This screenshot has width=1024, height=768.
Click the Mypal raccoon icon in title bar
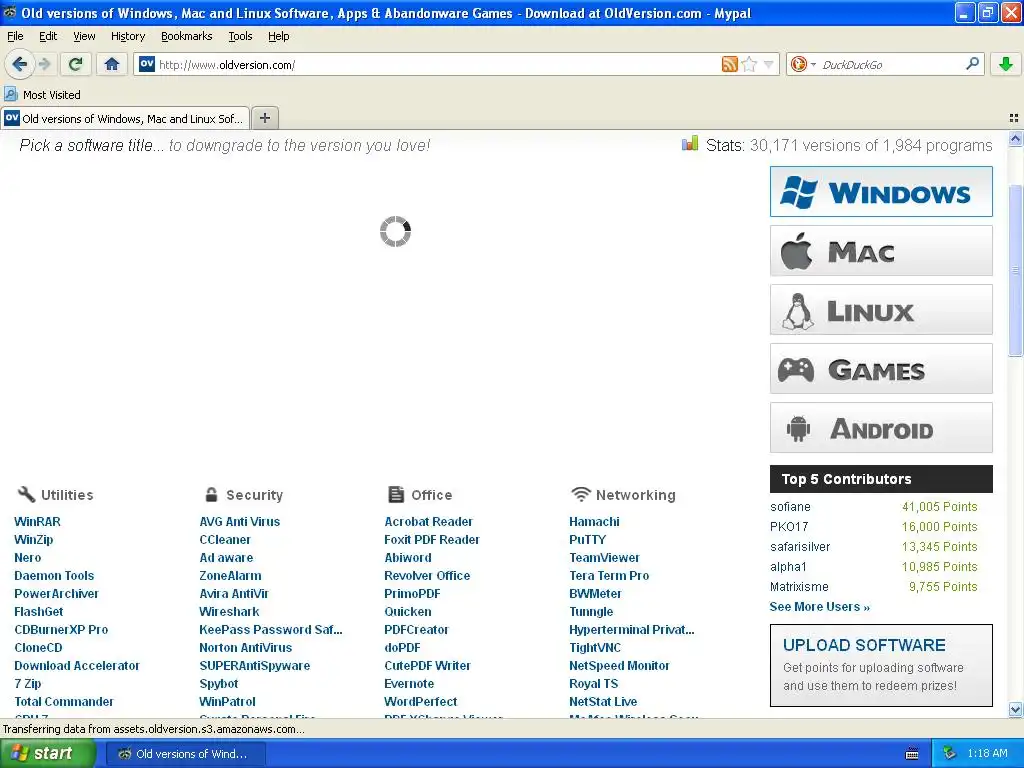coord(9,12)
